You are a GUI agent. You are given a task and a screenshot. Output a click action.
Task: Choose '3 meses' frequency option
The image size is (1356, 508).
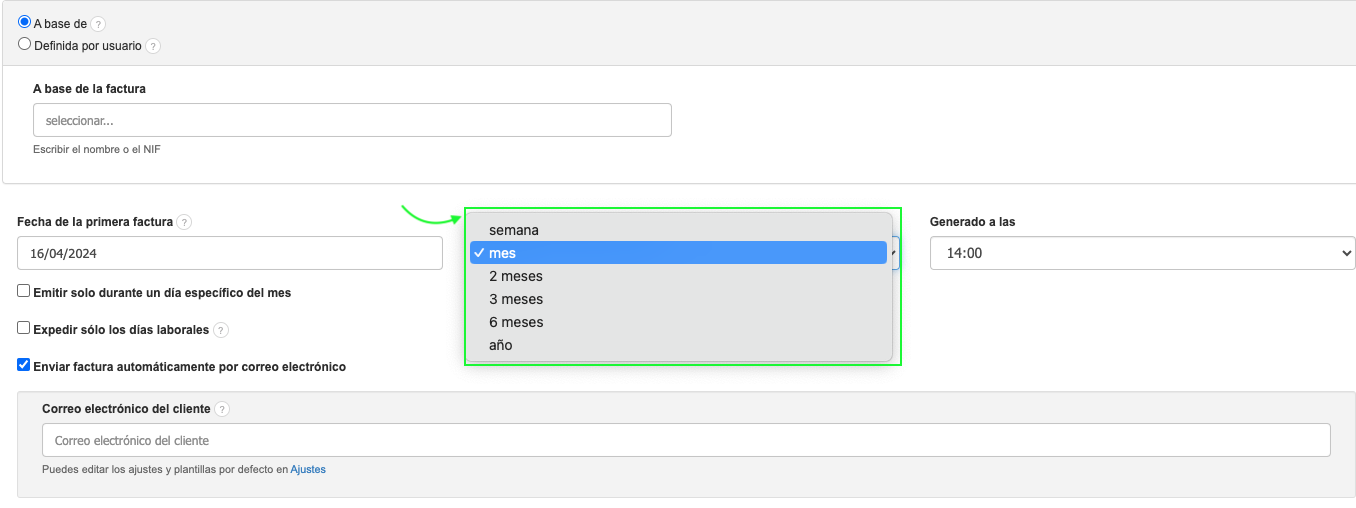[x=516, y=299]
